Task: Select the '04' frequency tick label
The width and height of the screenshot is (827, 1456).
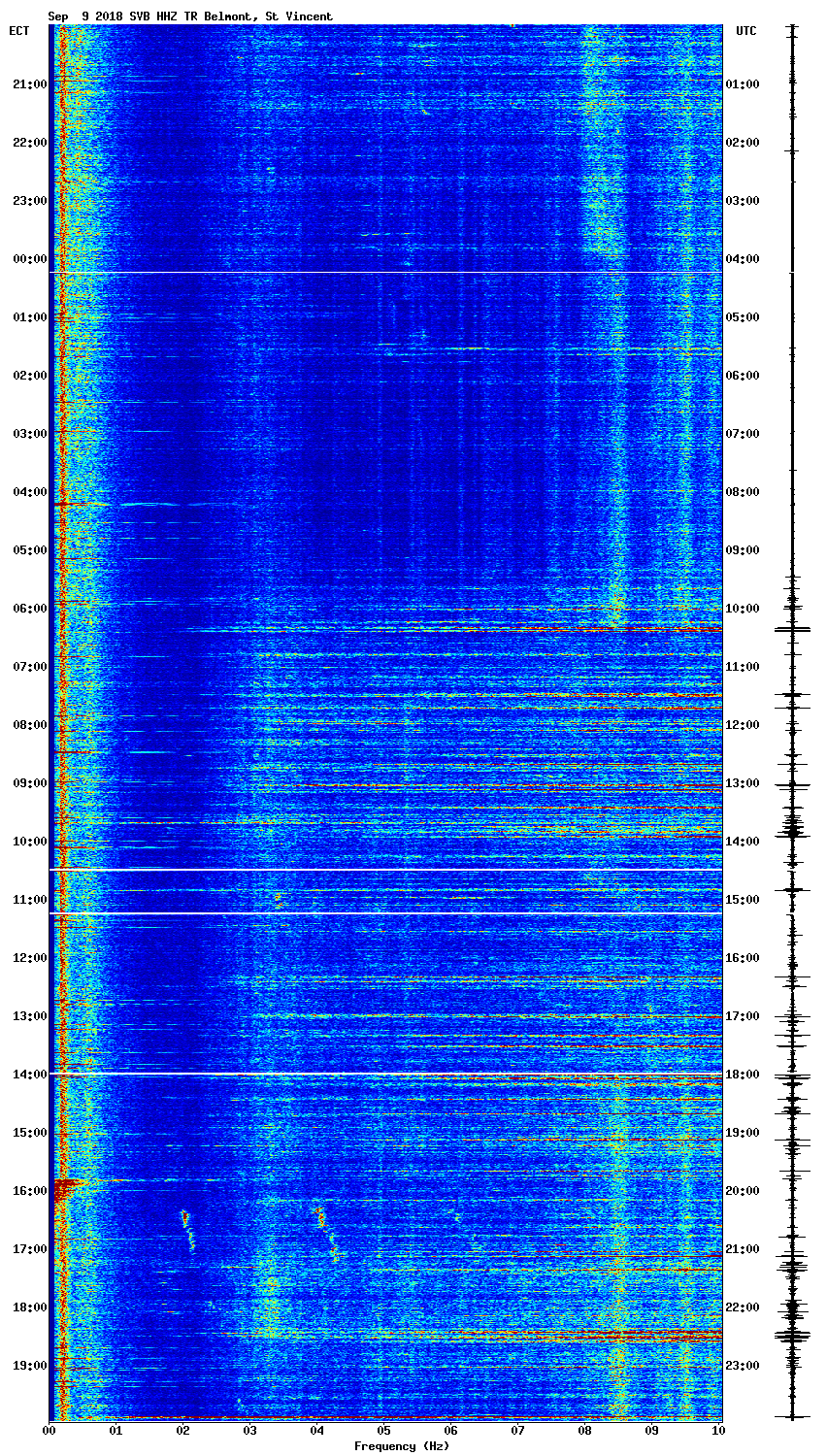Action: point(316,1431)
